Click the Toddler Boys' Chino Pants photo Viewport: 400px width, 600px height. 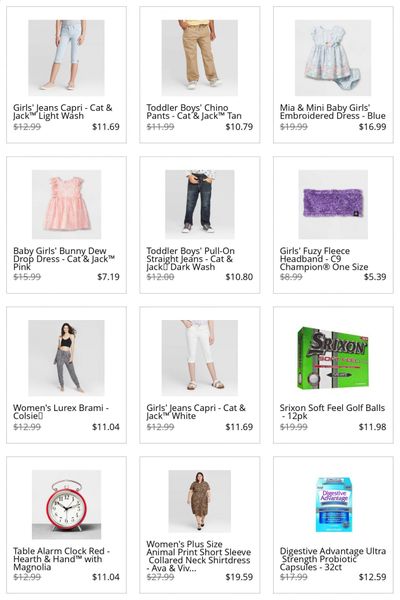[199, 57]
